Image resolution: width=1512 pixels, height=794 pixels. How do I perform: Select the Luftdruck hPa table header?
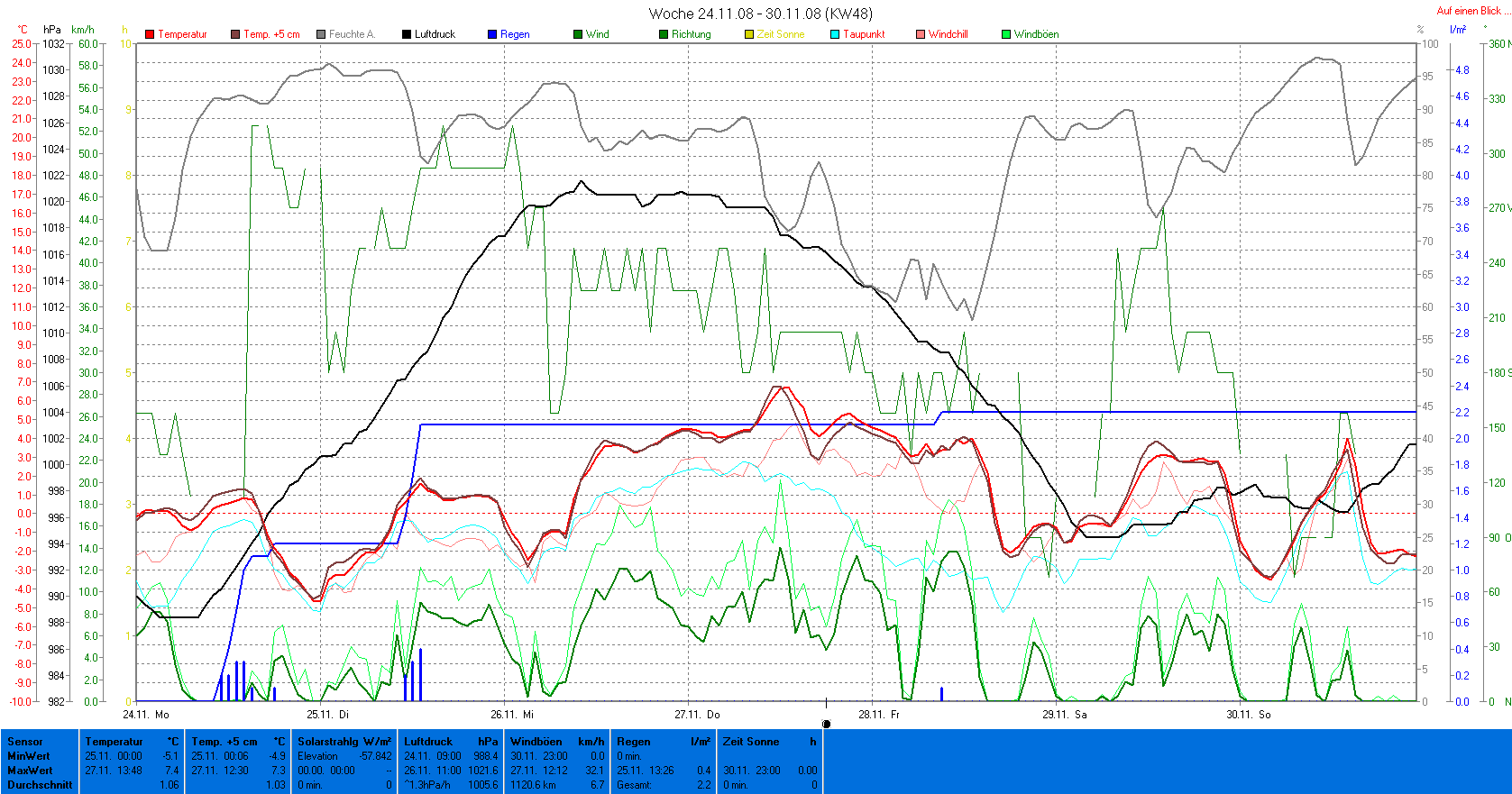450,742
